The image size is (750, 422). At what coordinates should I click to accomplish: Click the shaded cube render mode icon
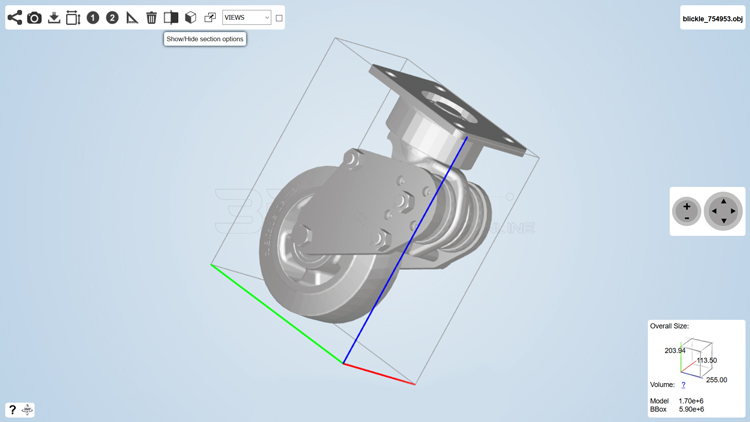pyautogui.click(x=190, y=18)
